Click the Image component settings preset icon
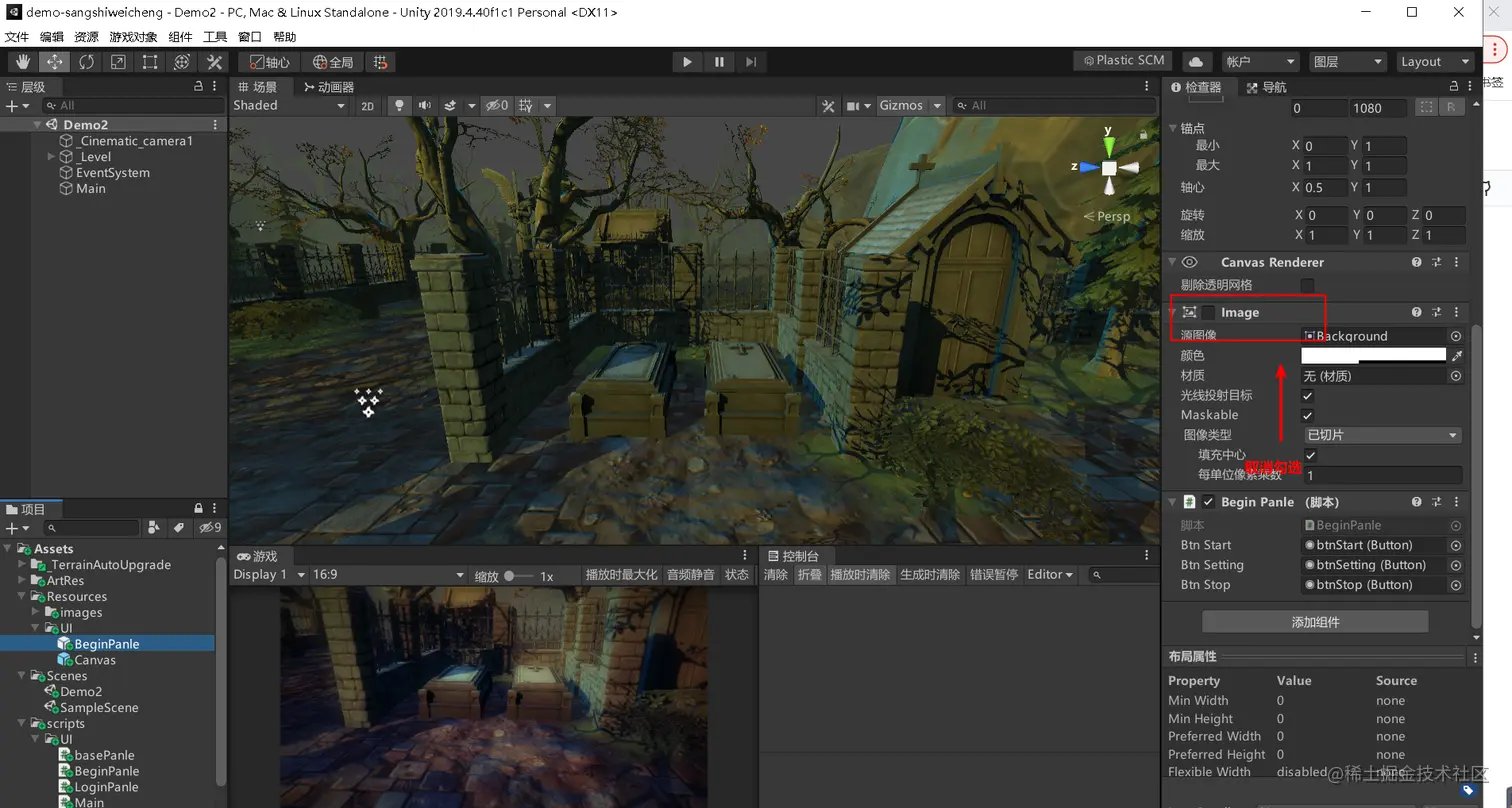This screenshot has height=808, width=1512. pos(1437,312)
